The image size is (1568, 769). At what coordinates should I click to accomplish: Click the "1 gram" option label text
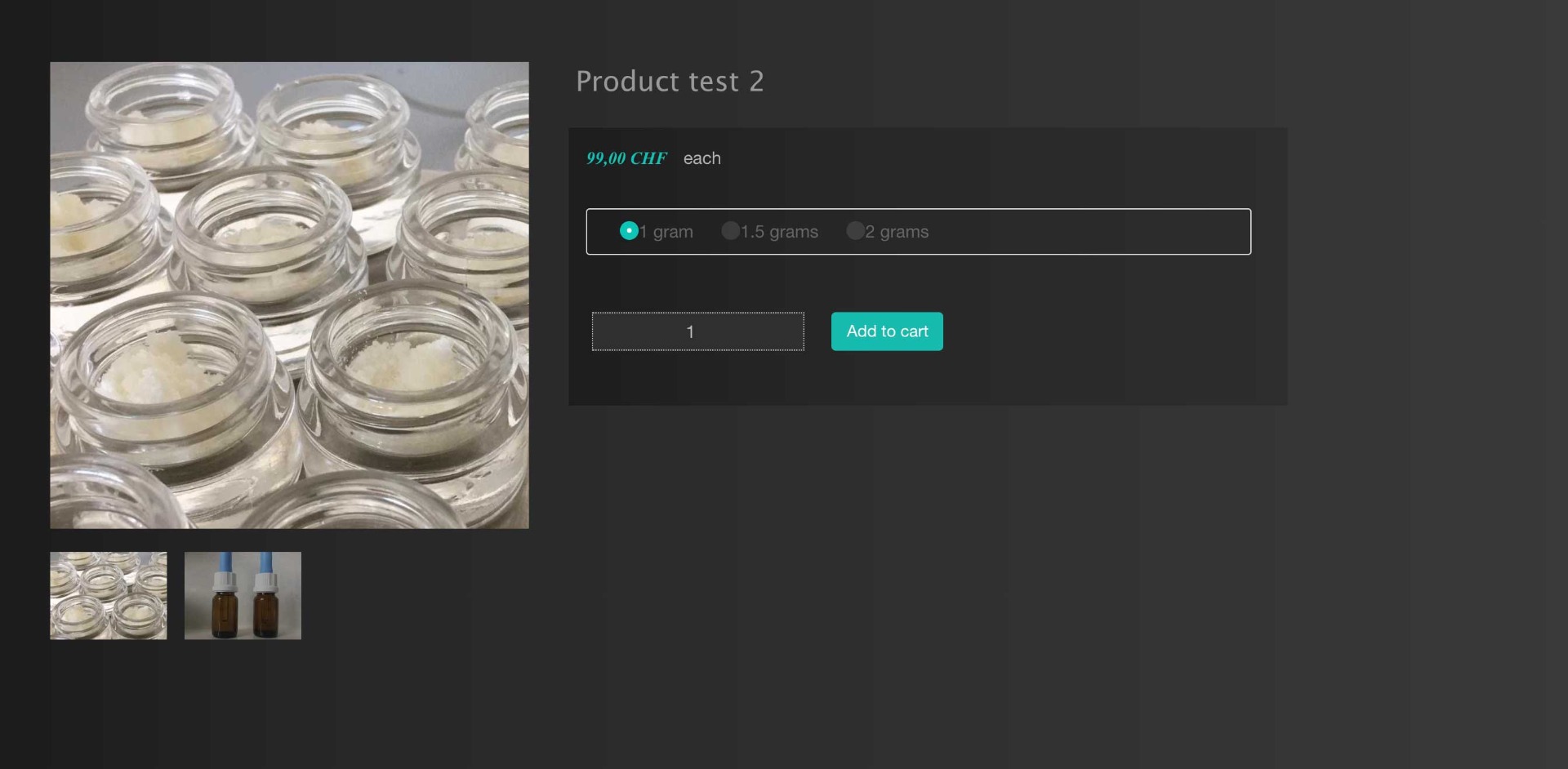(x=666, y=232)
